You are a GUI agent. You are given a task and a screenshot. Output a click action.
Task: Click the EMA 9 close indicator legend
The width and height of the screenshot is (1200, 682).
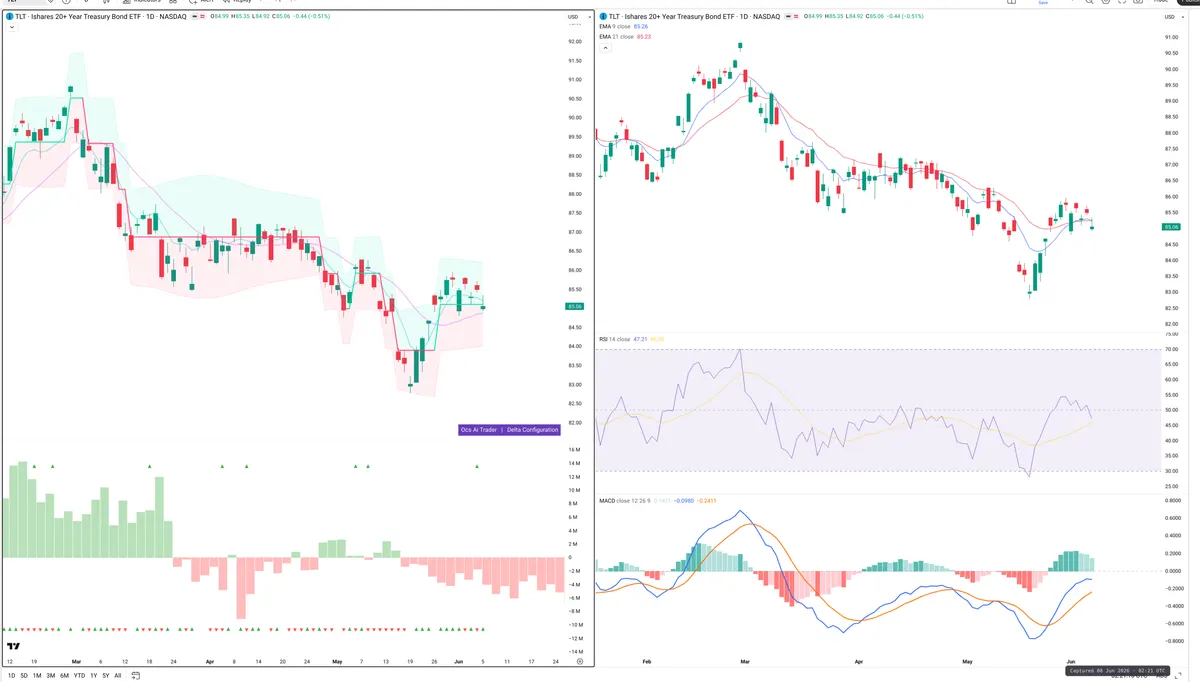(x=616, y=27)
